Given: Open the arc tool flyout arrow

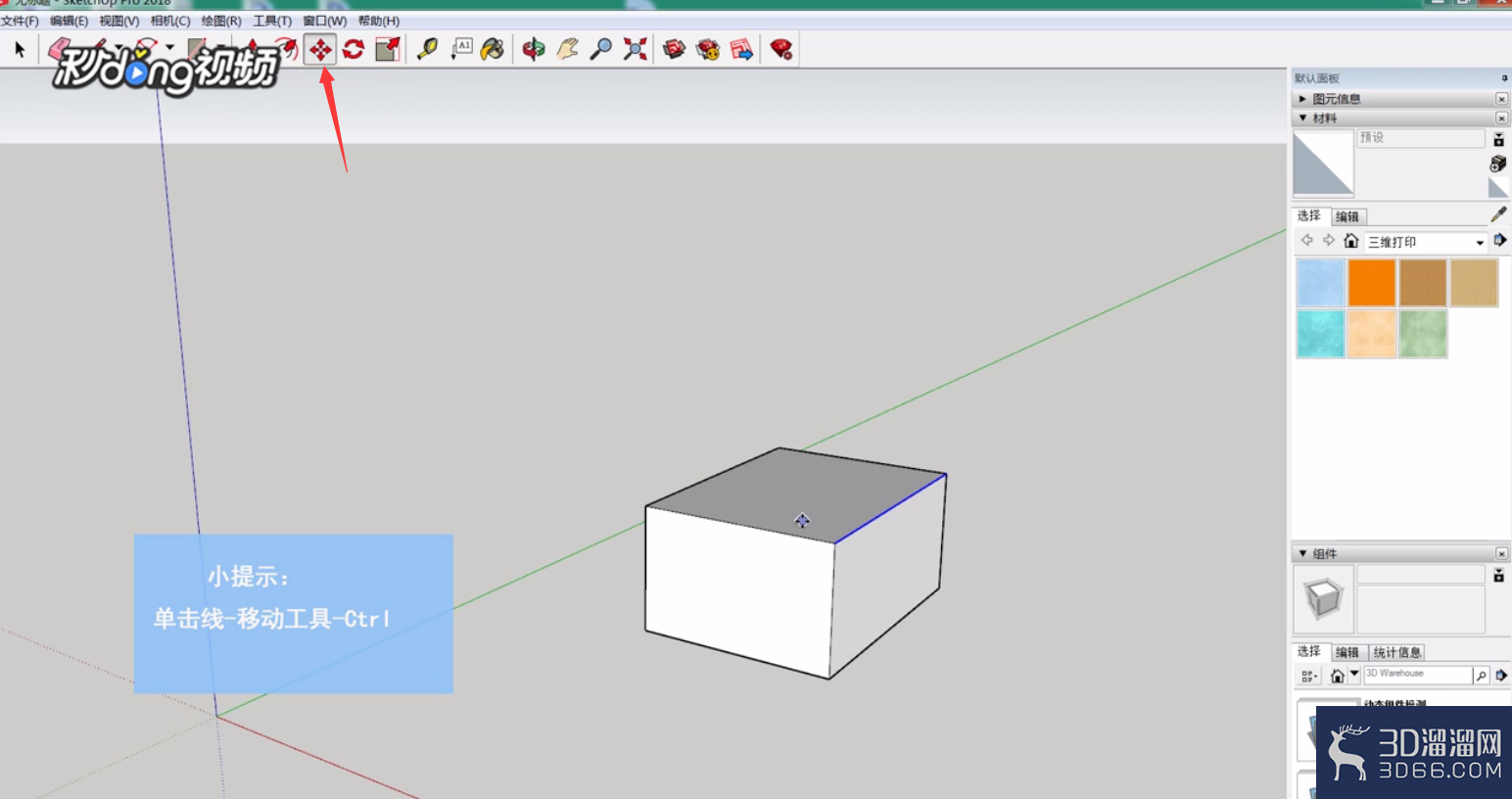Looking at the screenshot, I should pos(169,47).
